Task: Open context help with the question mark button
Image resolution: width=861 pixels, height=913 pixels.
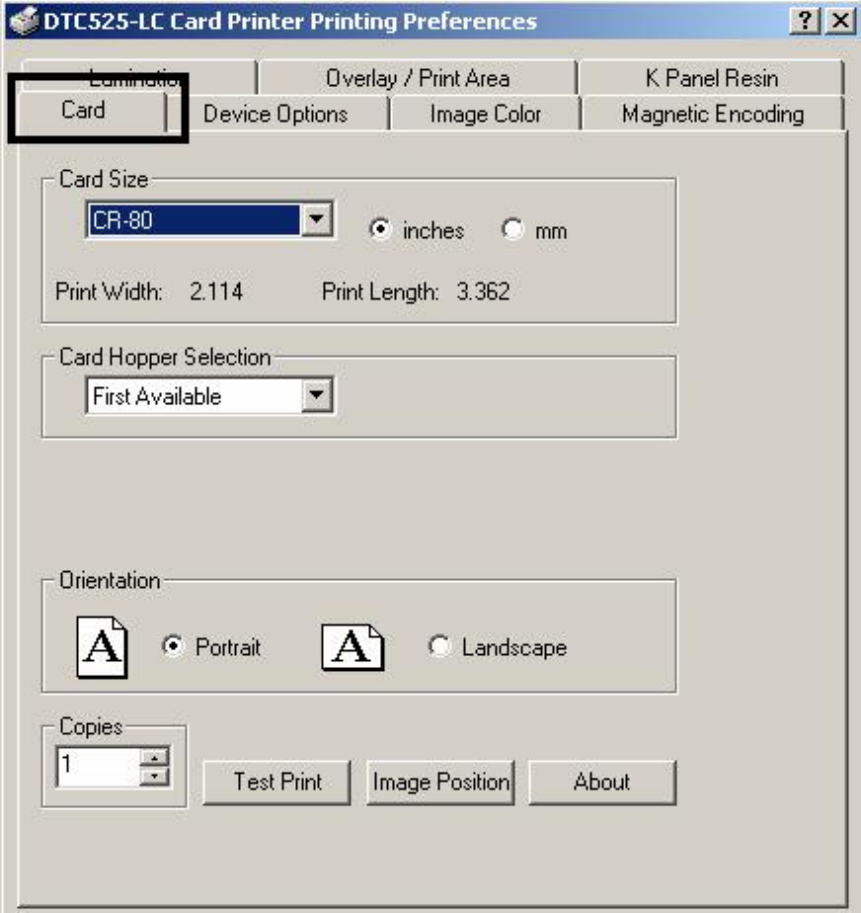Action: [805, 22]
